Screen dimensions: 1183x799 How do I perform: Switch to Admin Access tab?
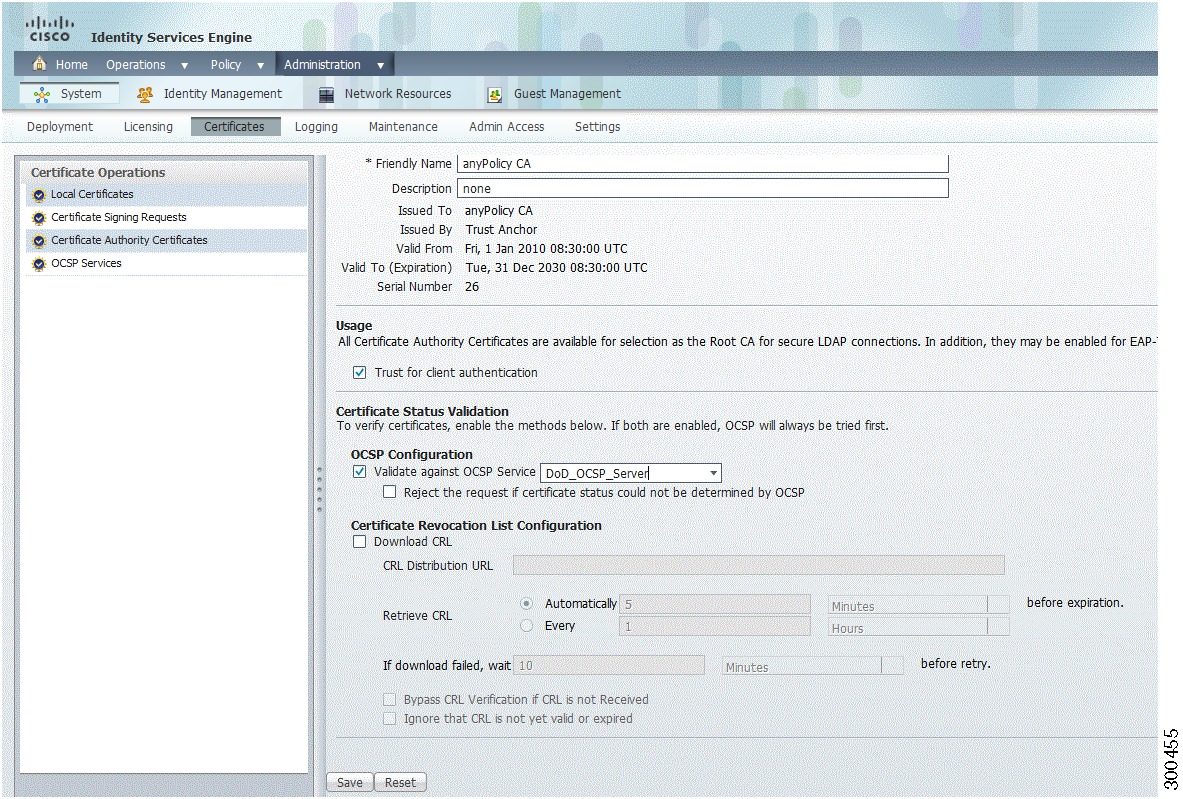tap(506, 127)
